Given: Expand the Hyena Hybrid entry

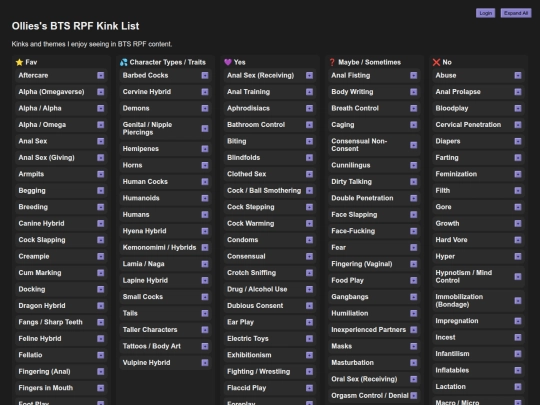Looking at the screenshot, I should coord(205,231).
